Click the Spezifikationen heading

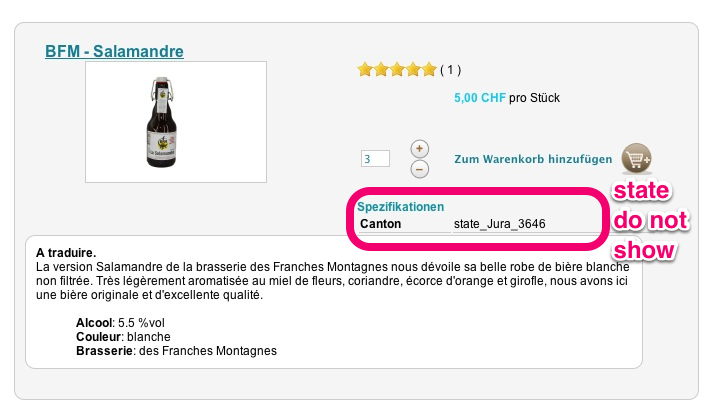tap(400, 207)
